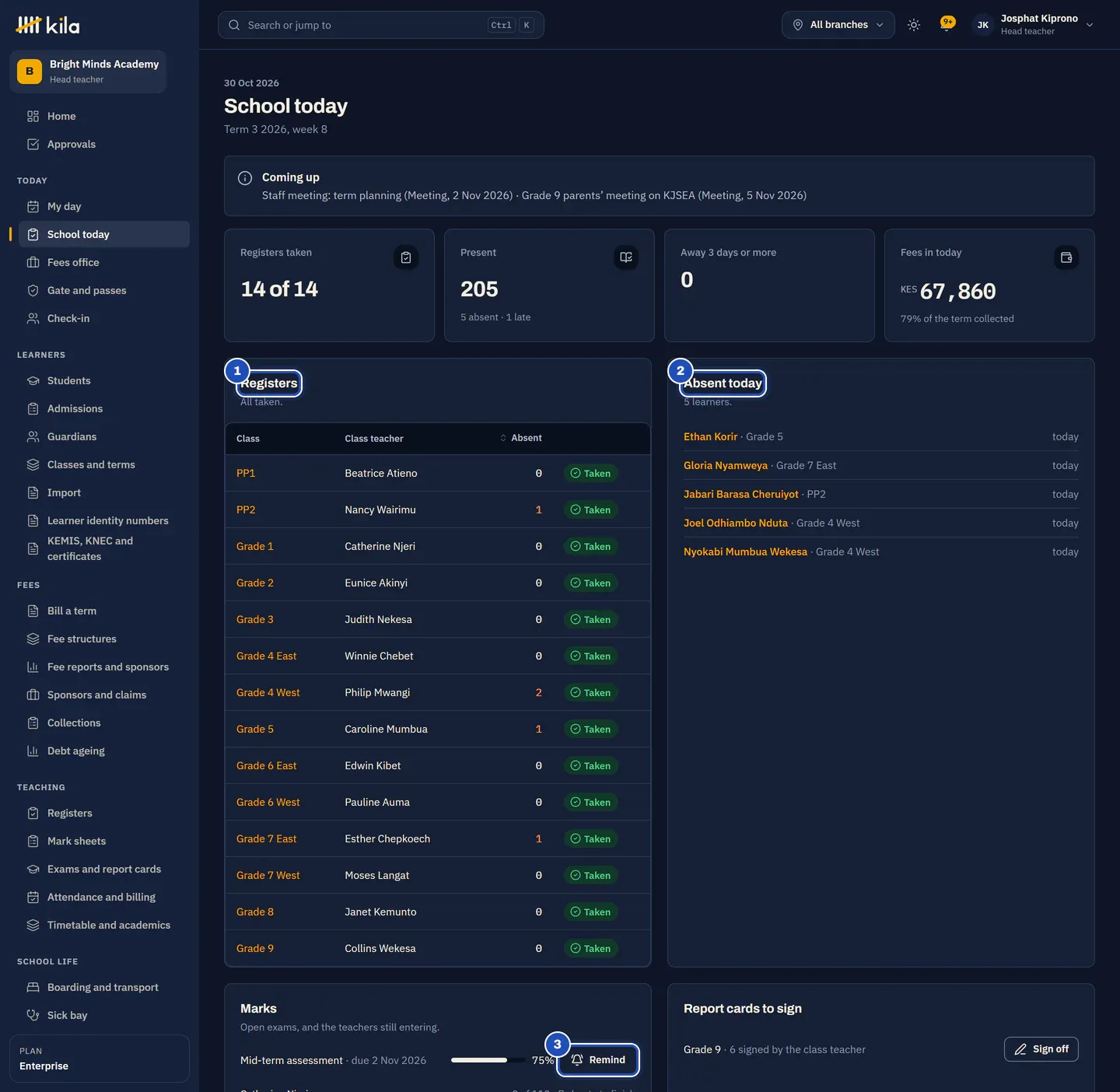The width and height of the screenshot is (1120, 1092).
Task: Click the Ctrl K shortcut hint
Action: coord(510,25)
